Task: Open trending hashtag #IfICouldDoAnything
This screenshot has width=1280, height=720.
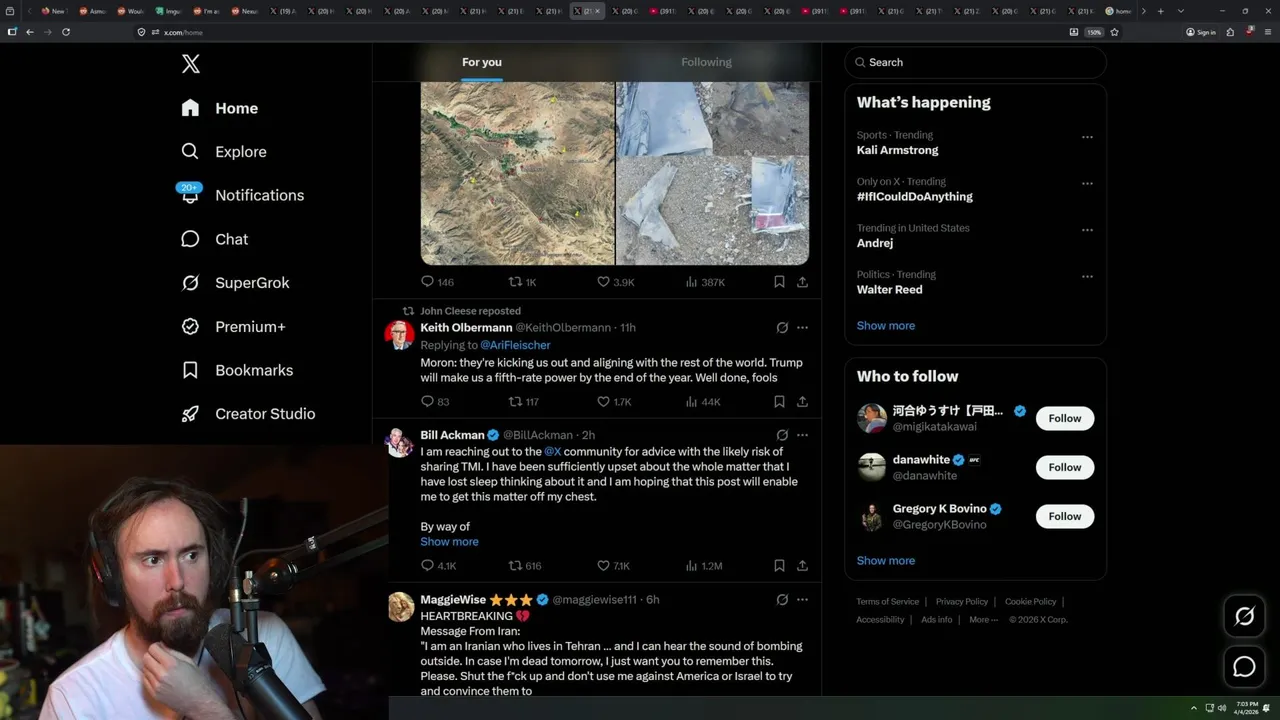Action: click(914, 196)
